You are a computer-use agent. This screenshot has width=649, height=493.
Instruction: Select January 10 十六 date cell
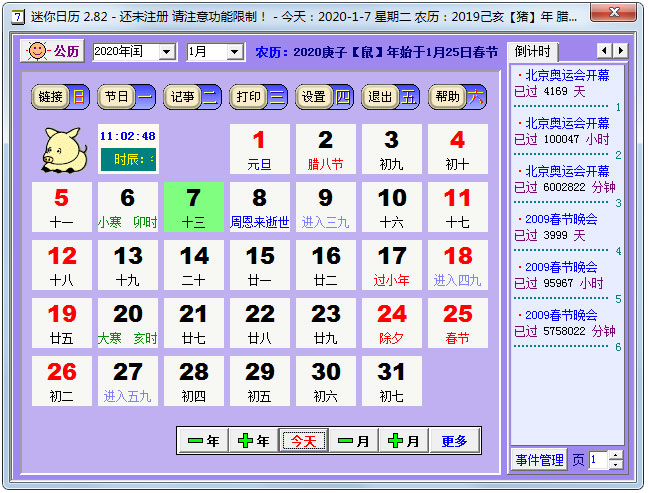click(x=392, y=207)
